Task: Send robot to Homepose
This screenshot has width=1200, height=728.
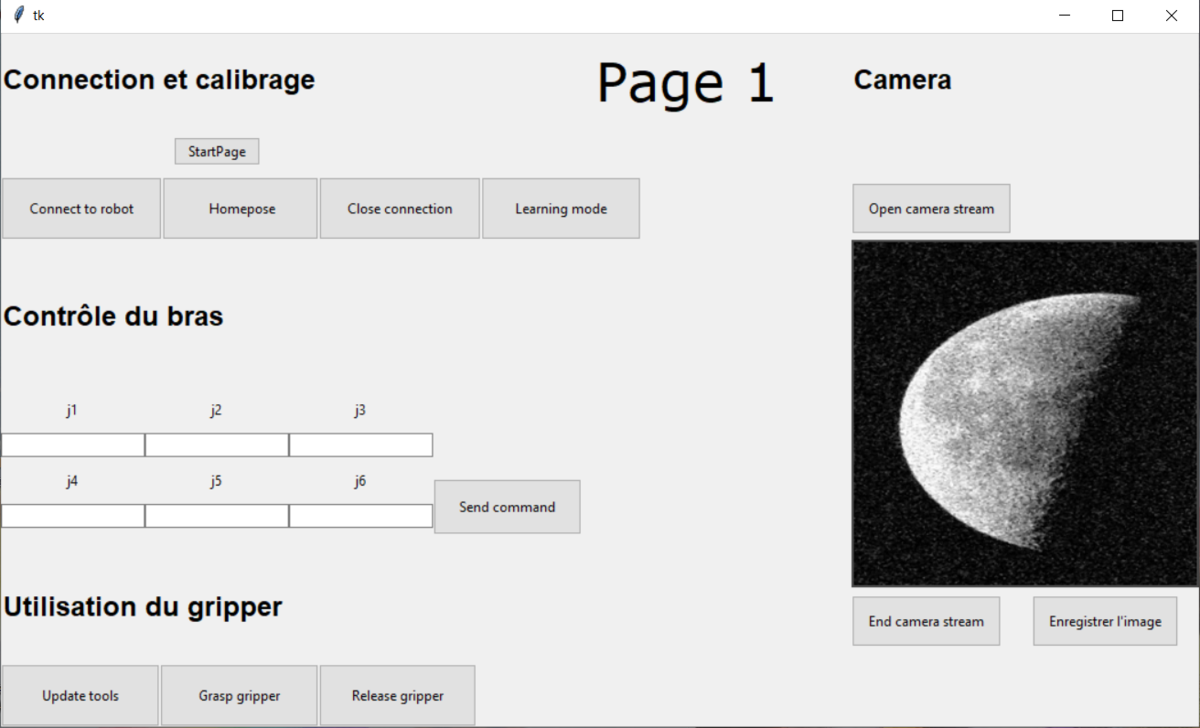Action: click(x=241, y=209)
